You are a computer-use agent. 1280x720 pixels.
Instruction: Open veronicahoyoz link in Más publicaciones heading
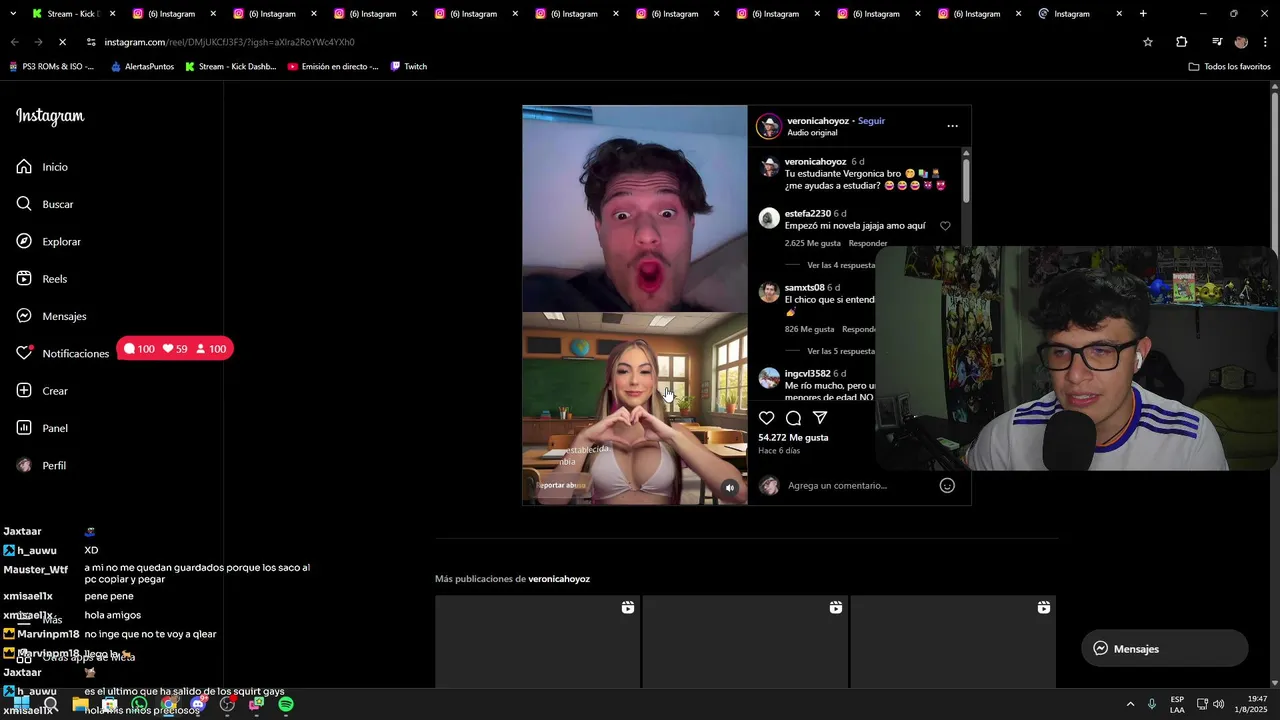coord(559,579)
